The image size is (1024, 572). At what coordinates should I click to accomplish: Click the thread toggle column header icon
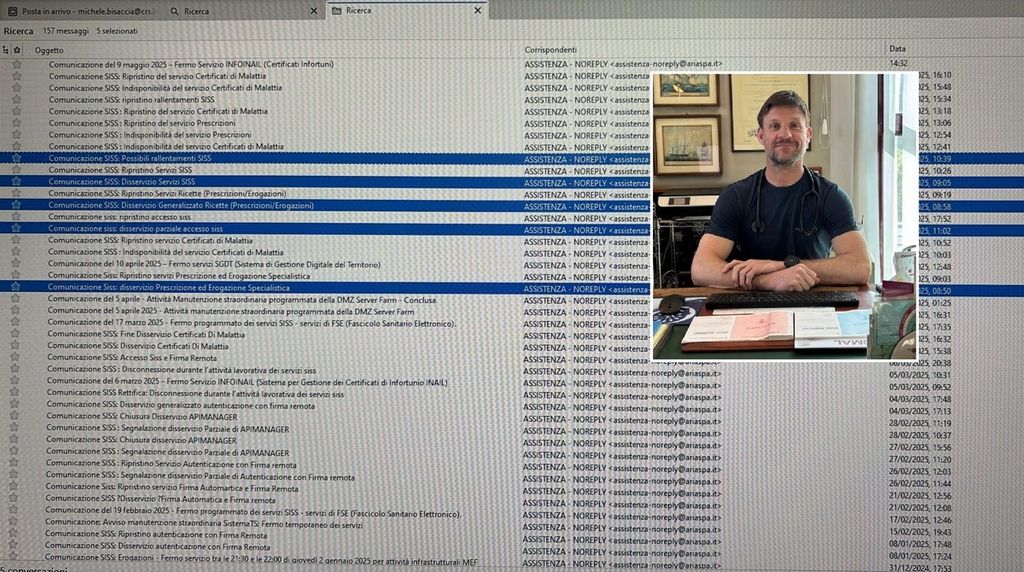pos(5,49)
